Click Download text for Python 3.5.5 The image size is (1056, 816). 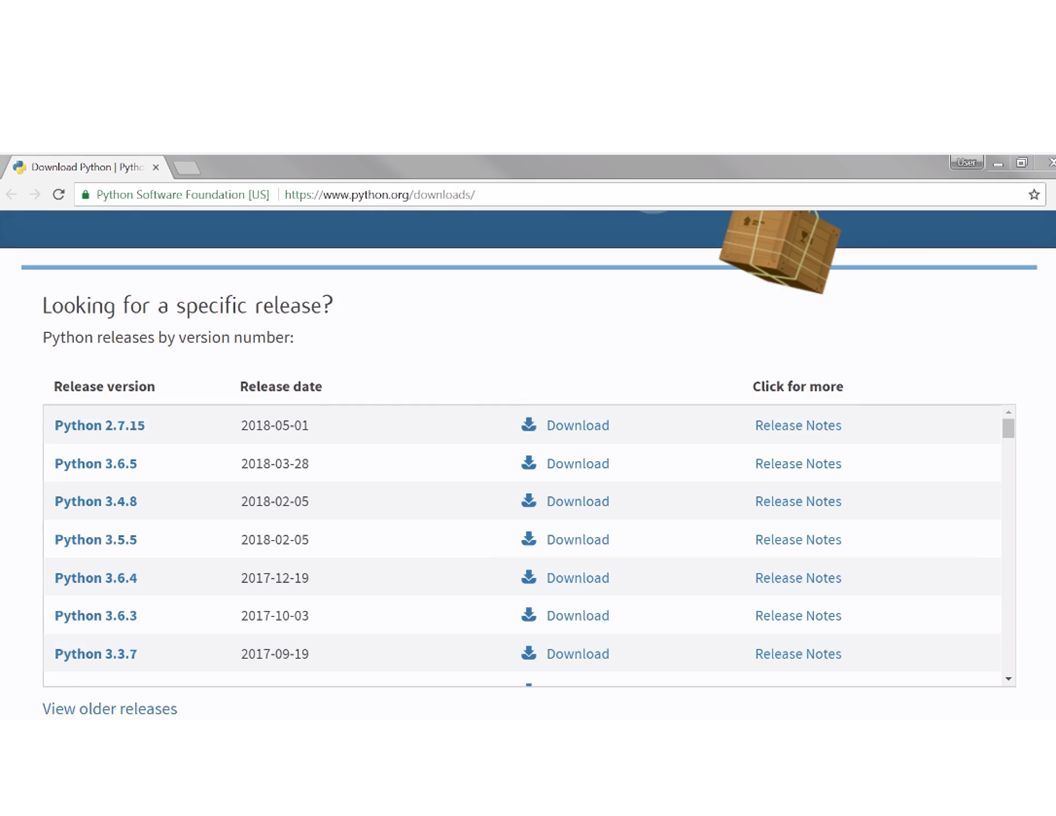click(x=578, y=540)
